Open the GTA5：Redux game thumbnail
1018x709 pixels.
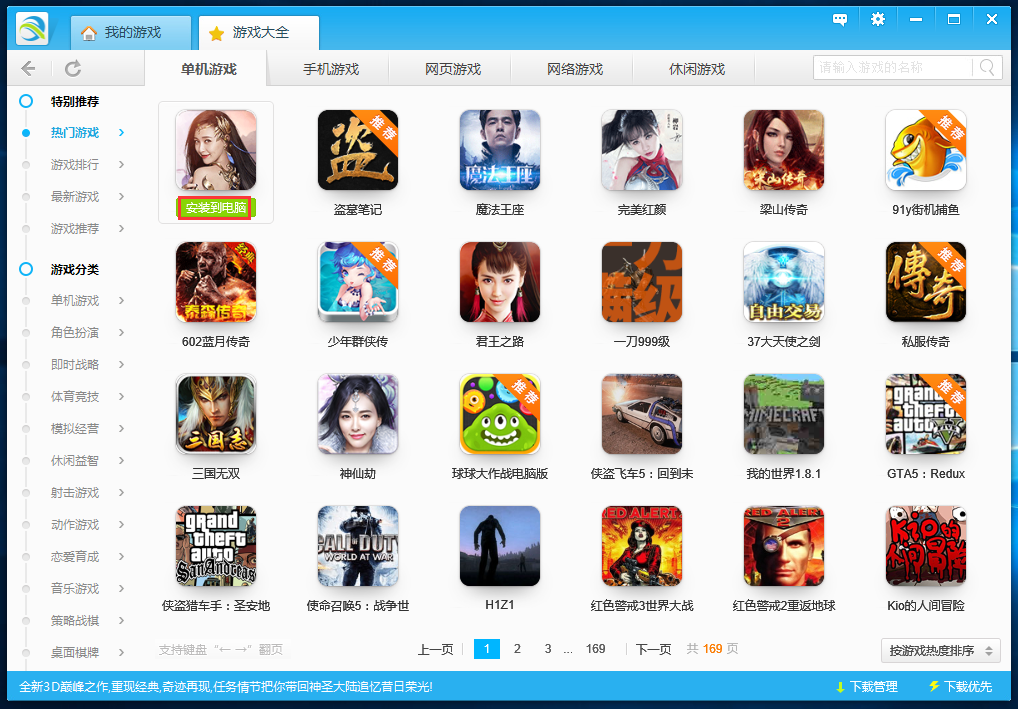[925, 414]
